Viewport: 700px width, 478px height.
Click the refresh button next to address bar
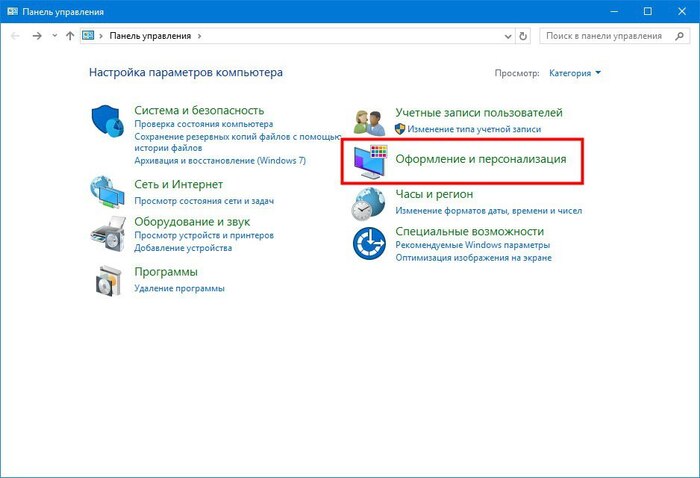click(x=523, y=36)
